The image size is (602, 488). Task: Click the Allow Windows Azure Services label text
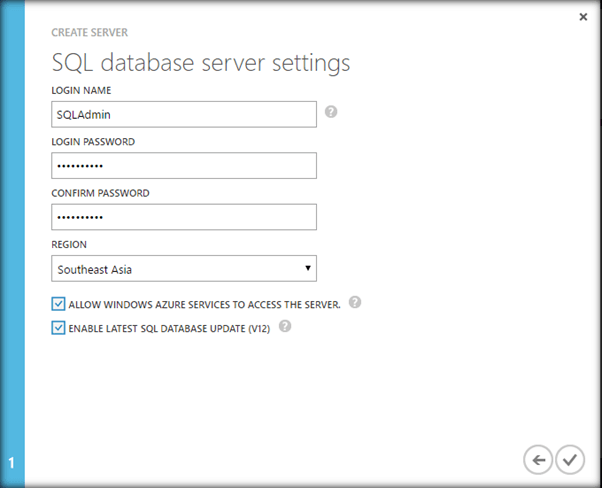(x=204, y=303)
